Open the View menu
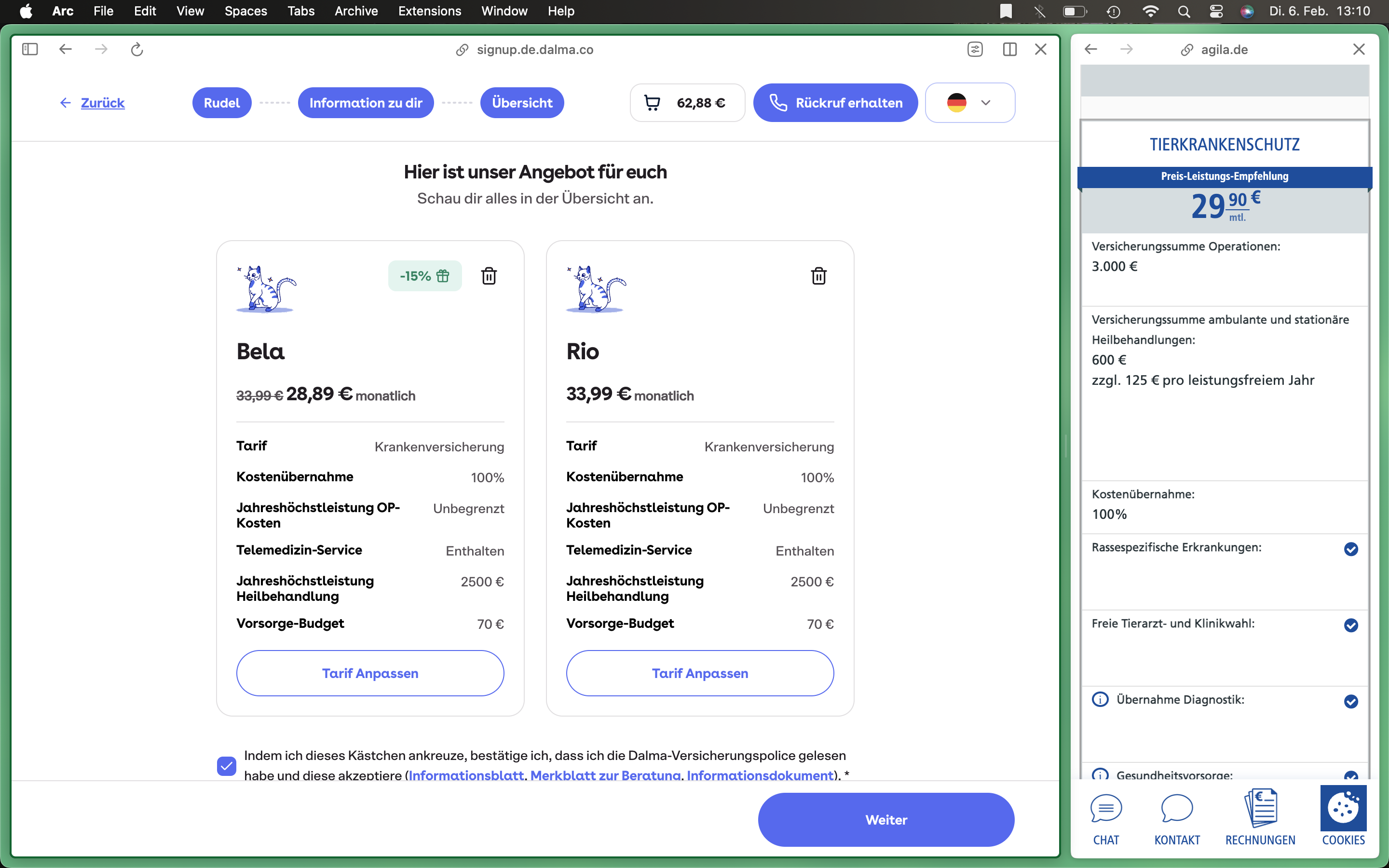 tap(190, 11)
